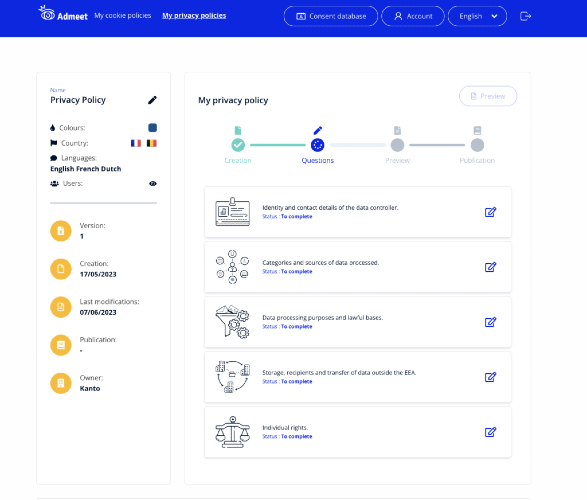Image resolution: width=587 pixels, height=500 pixels.
Task: Click 'Identity and contact details of the data controller' text
Action: point(330,208)
